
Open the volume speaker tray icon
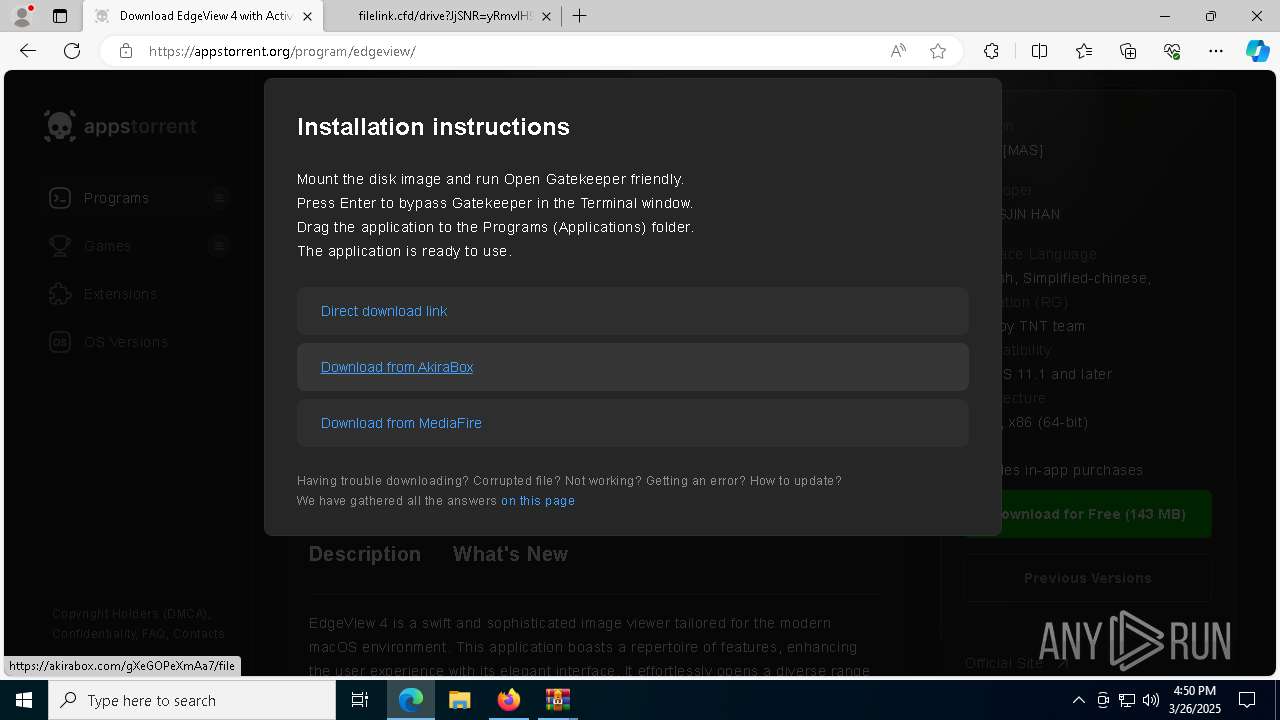pos(1151,700)
